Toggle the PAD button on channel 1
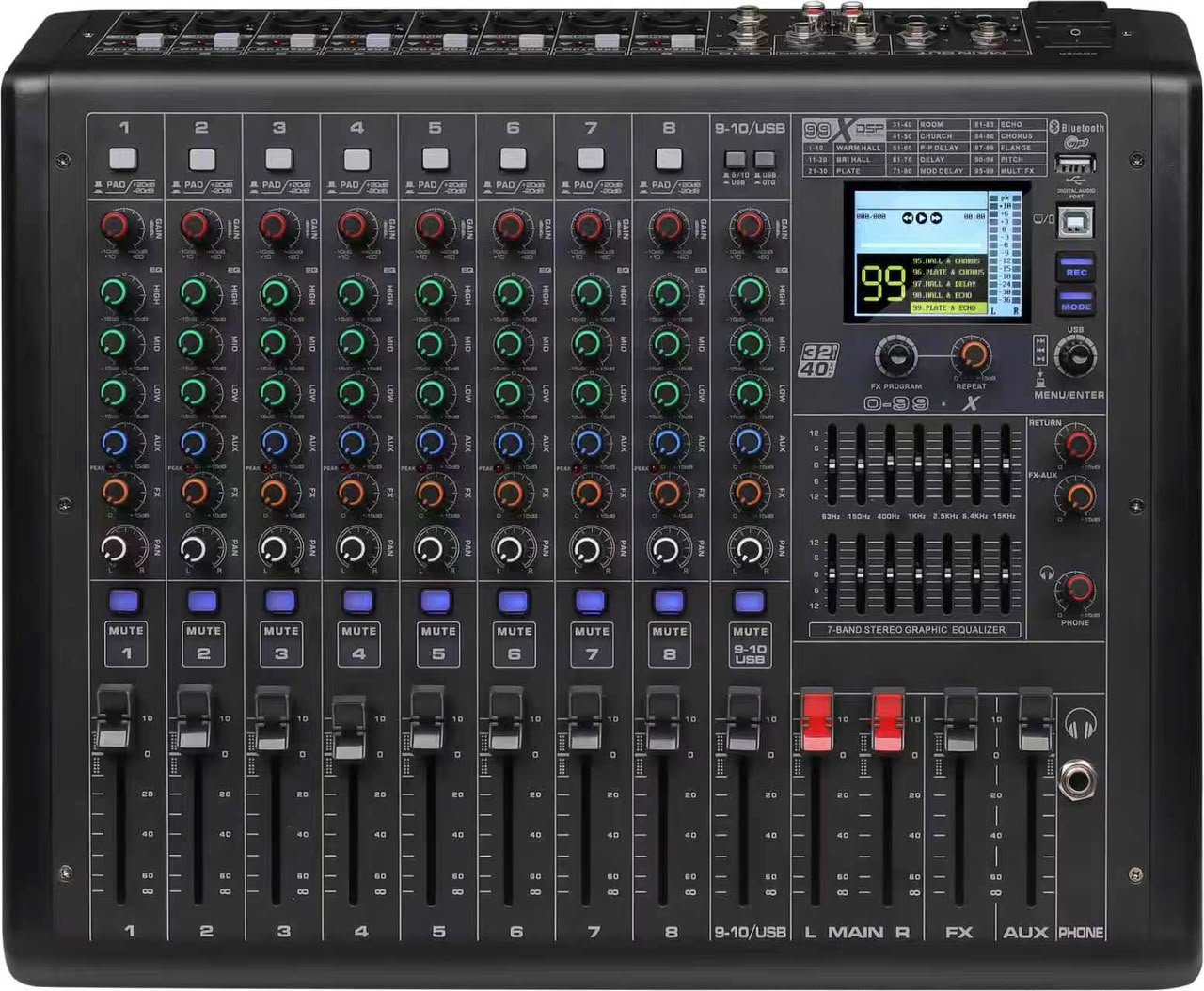The image size is (1204, 991). coord(123,157)
